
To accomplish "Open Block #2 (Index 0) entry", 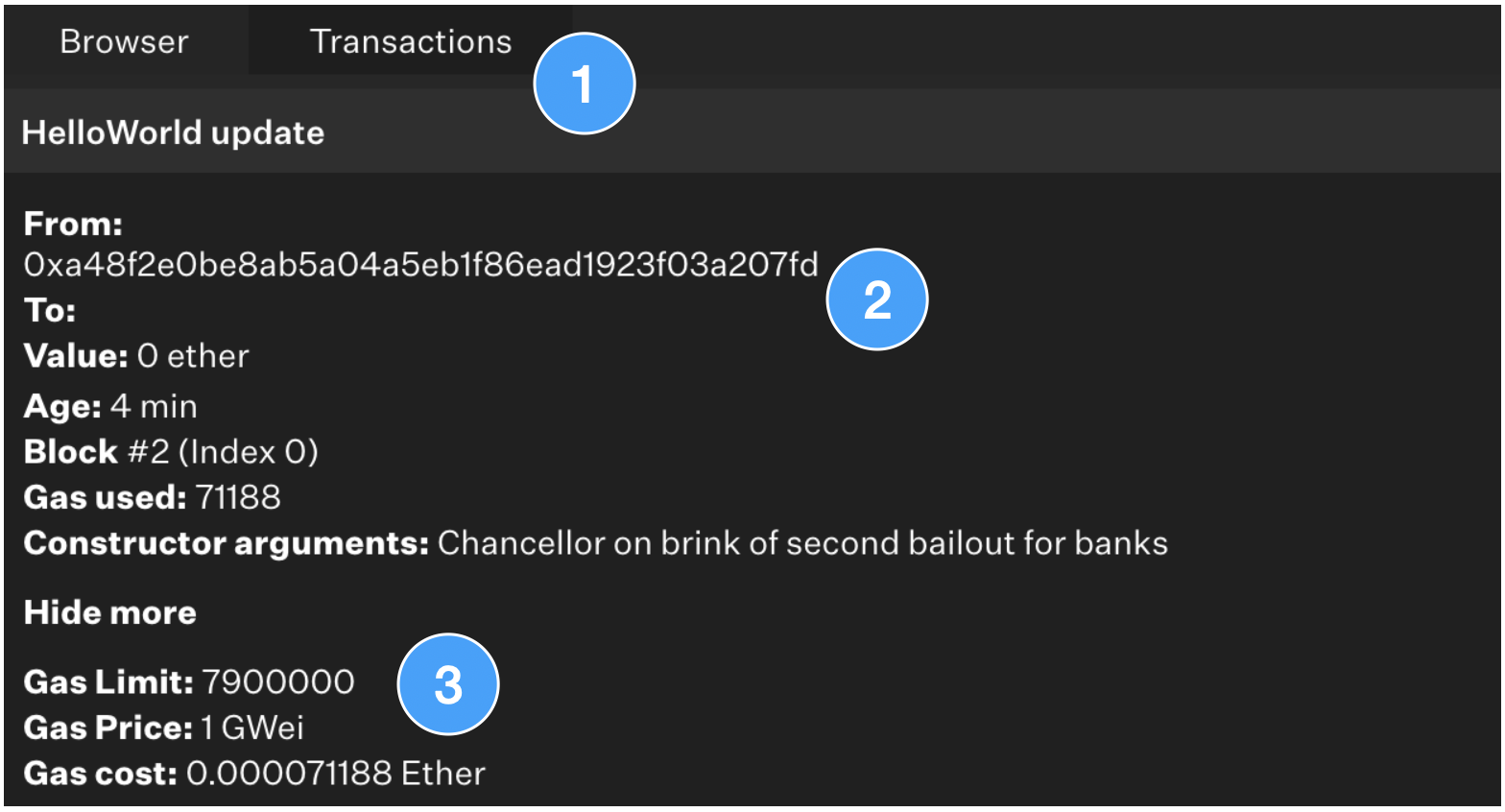I will 171,451.
